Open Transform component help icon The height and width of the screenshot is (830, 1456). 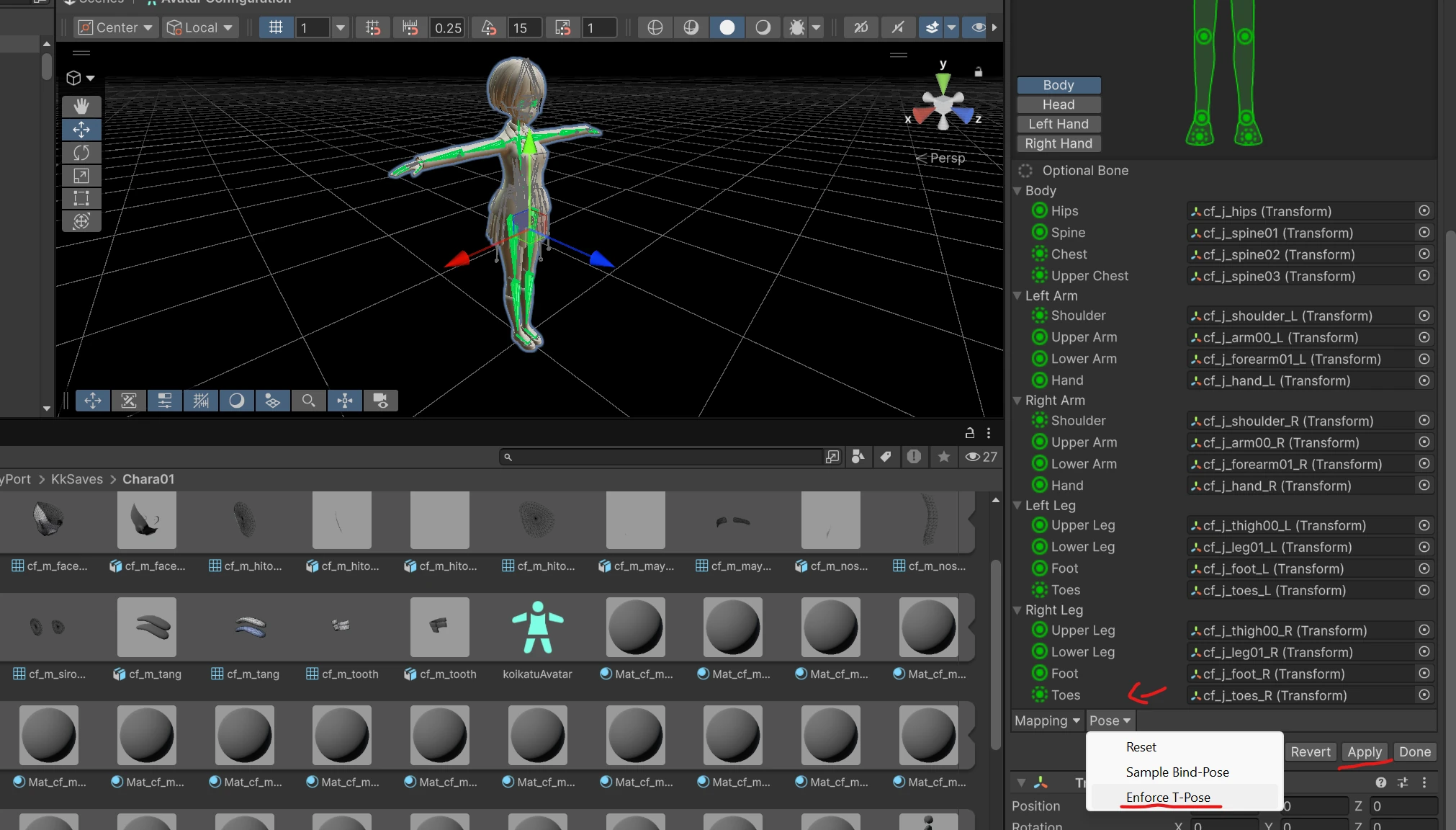coord(1380,782)
